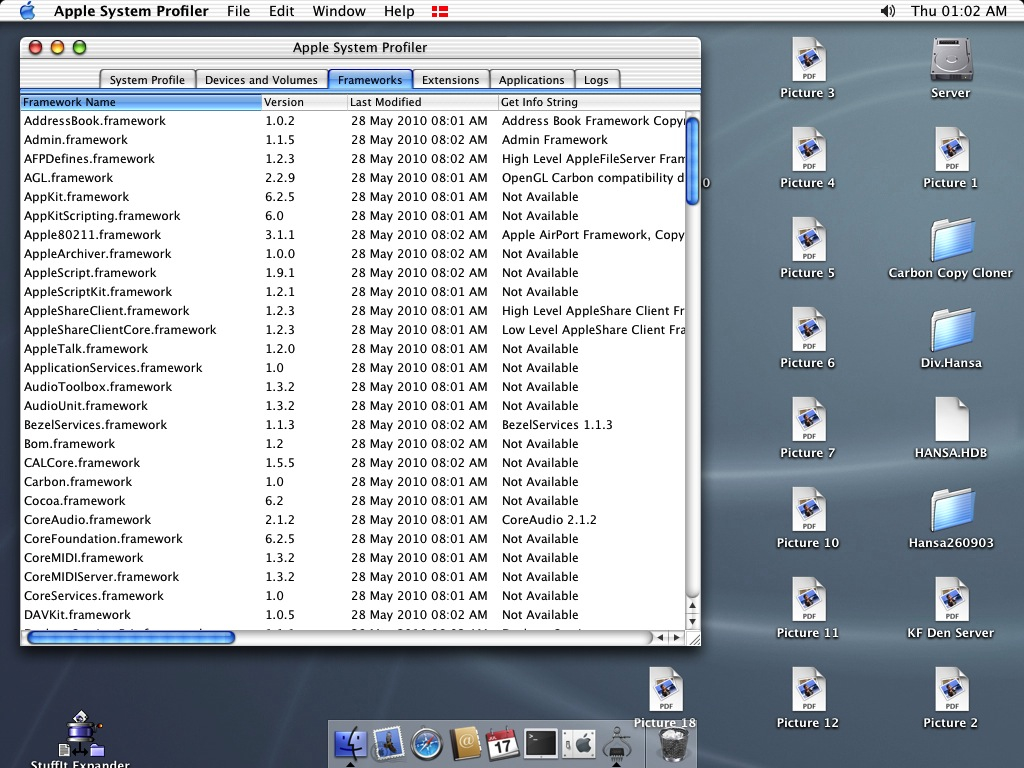
Task: Open the Window menu
Action: 339,11
